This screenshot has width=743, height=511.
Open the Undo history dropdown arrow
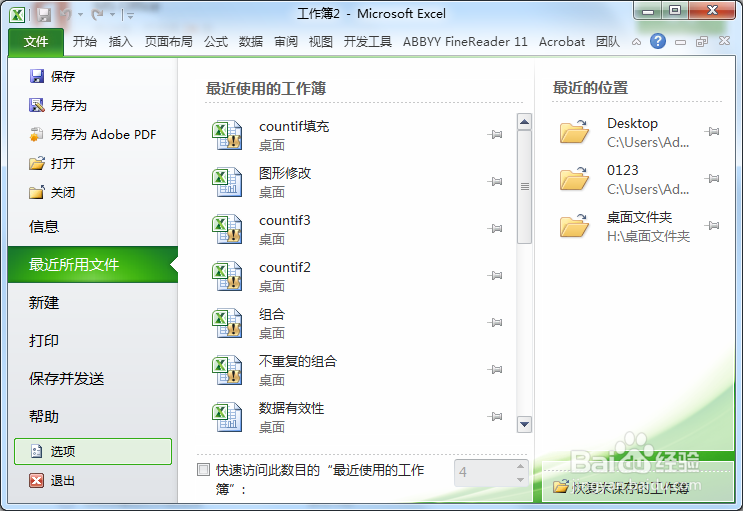pyautogui.click(x=81, y=15)
